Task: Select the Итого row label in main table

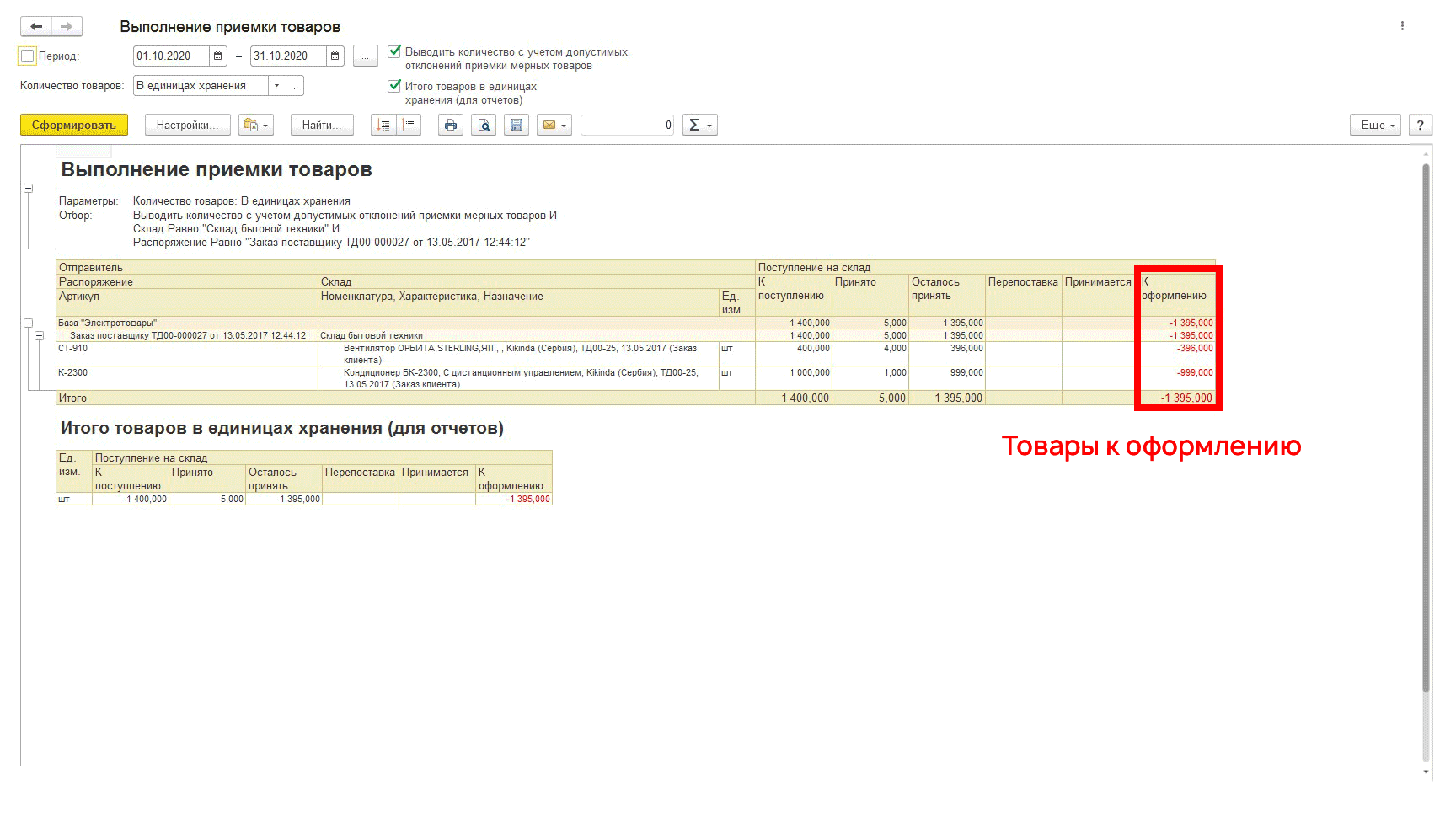Action: pyautogui.click(x=72, y=398)
